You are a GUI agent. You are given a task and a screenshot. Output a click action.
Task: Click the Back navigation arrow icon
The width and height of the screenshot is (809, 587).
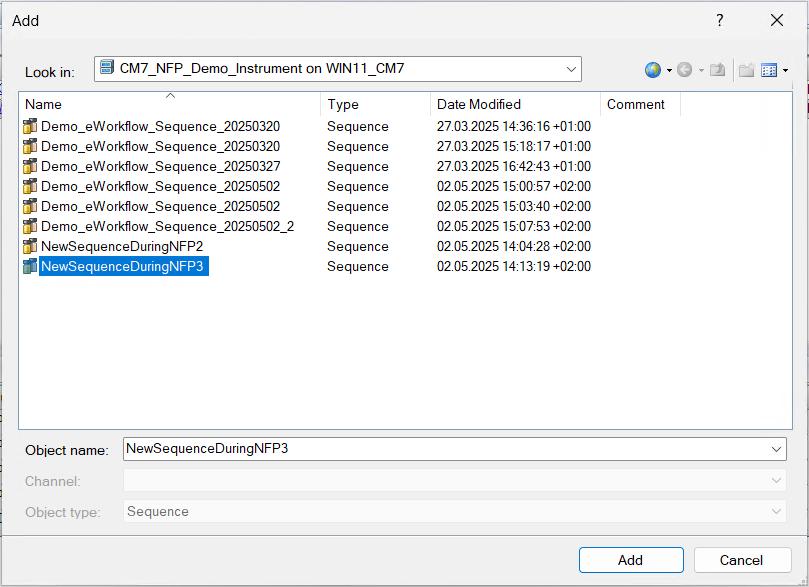tap(685, 70)
